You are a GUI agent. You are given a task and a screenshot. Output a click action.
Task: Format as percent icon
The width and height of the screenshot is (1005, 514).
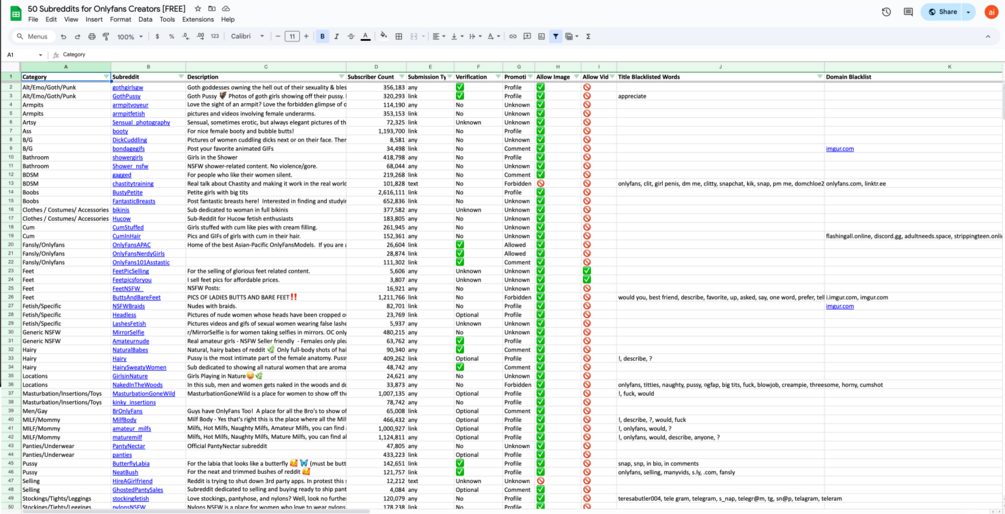pyautogui.click(x=172, y=37)
